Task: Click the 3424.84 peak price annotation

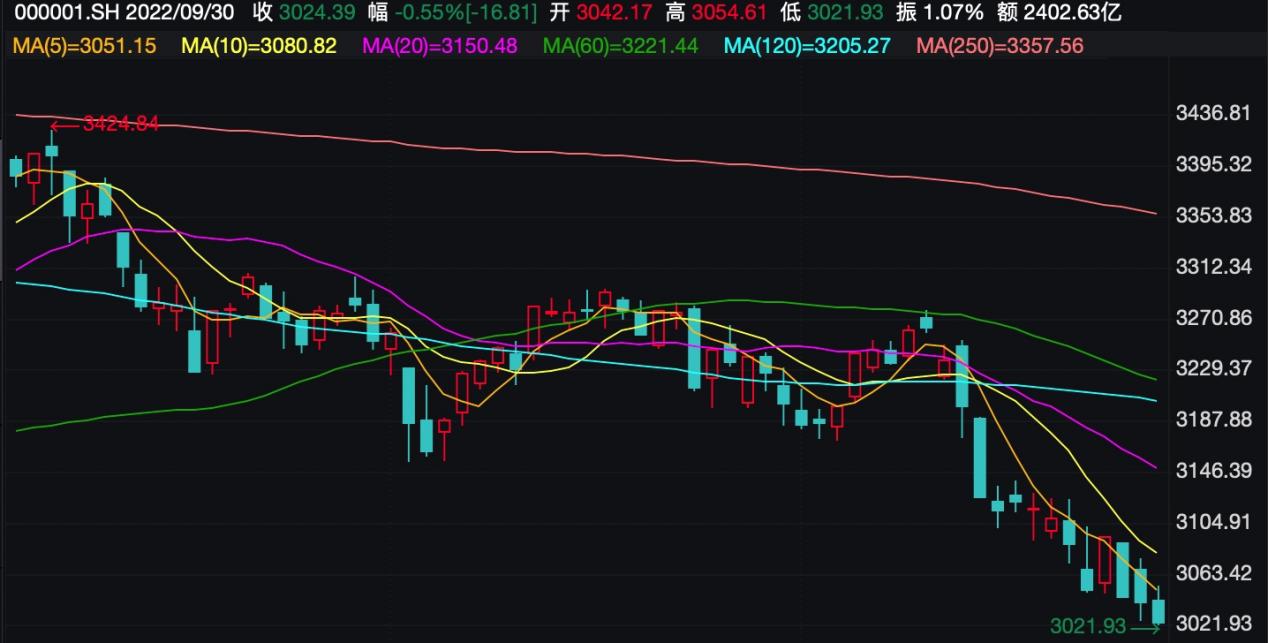Action: click(x=120, y=124)
